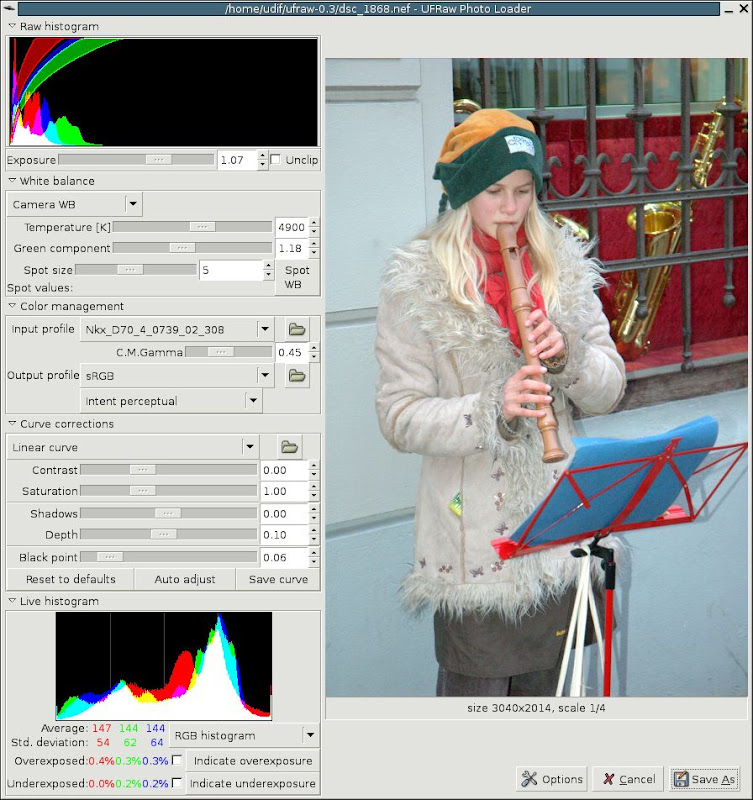Click the Raw histogram graph
The width and height of the screenshot is (753, 800).
(164, 92)
